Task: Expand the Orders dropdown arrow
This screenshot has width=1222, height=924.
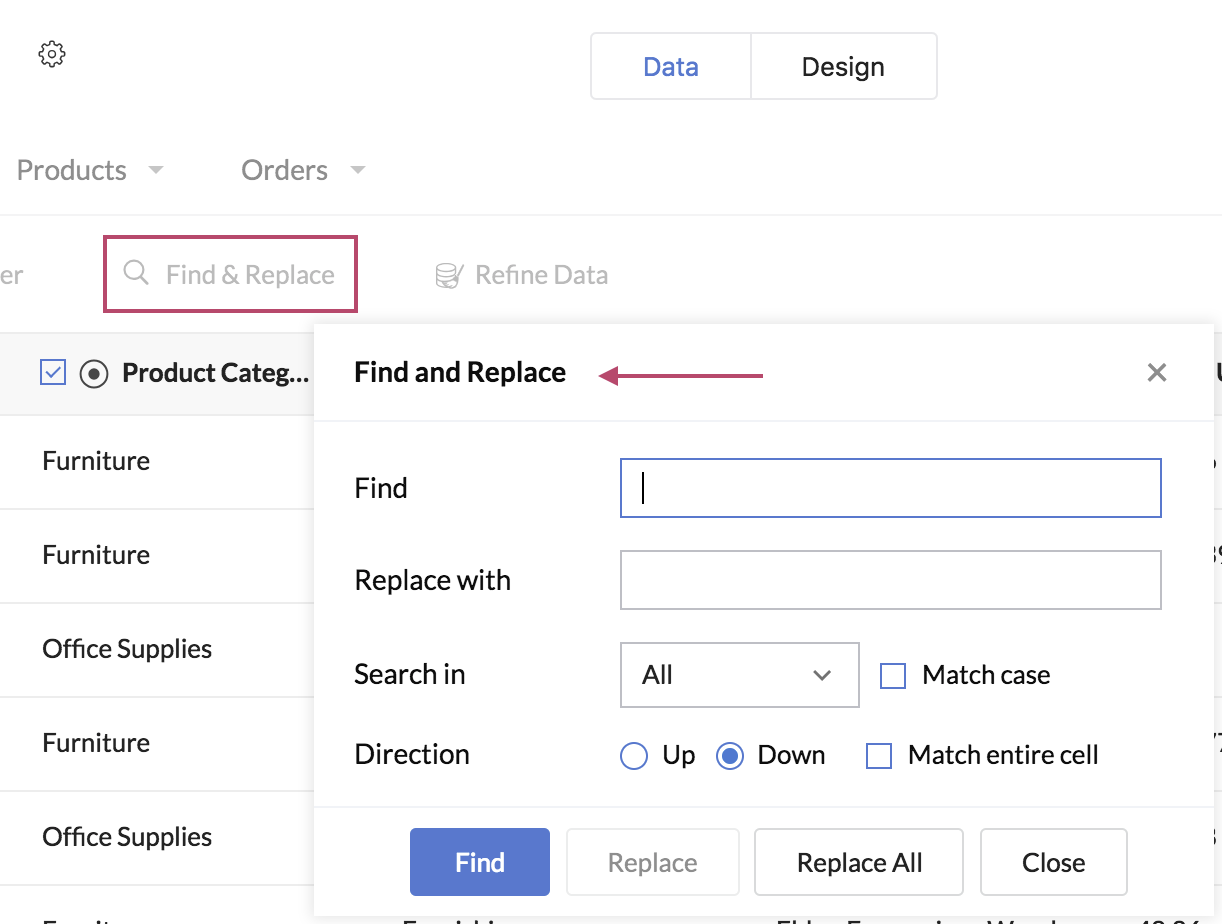Action: 358,170
